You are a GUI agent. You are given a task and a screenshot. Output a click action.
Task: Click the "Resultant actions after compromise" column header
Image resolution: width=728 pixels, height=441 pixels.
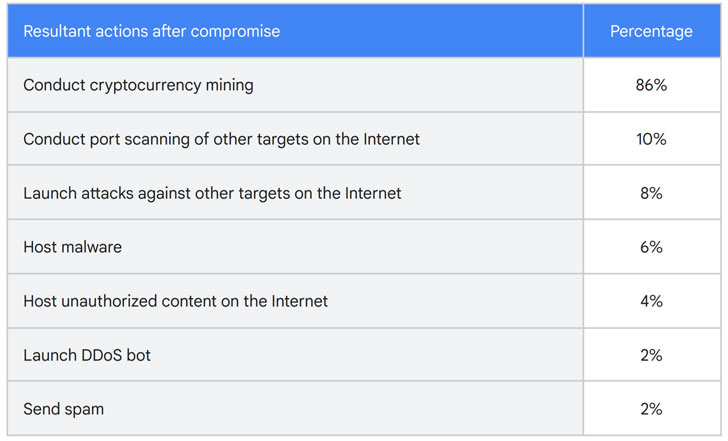[x=151, y=31]
